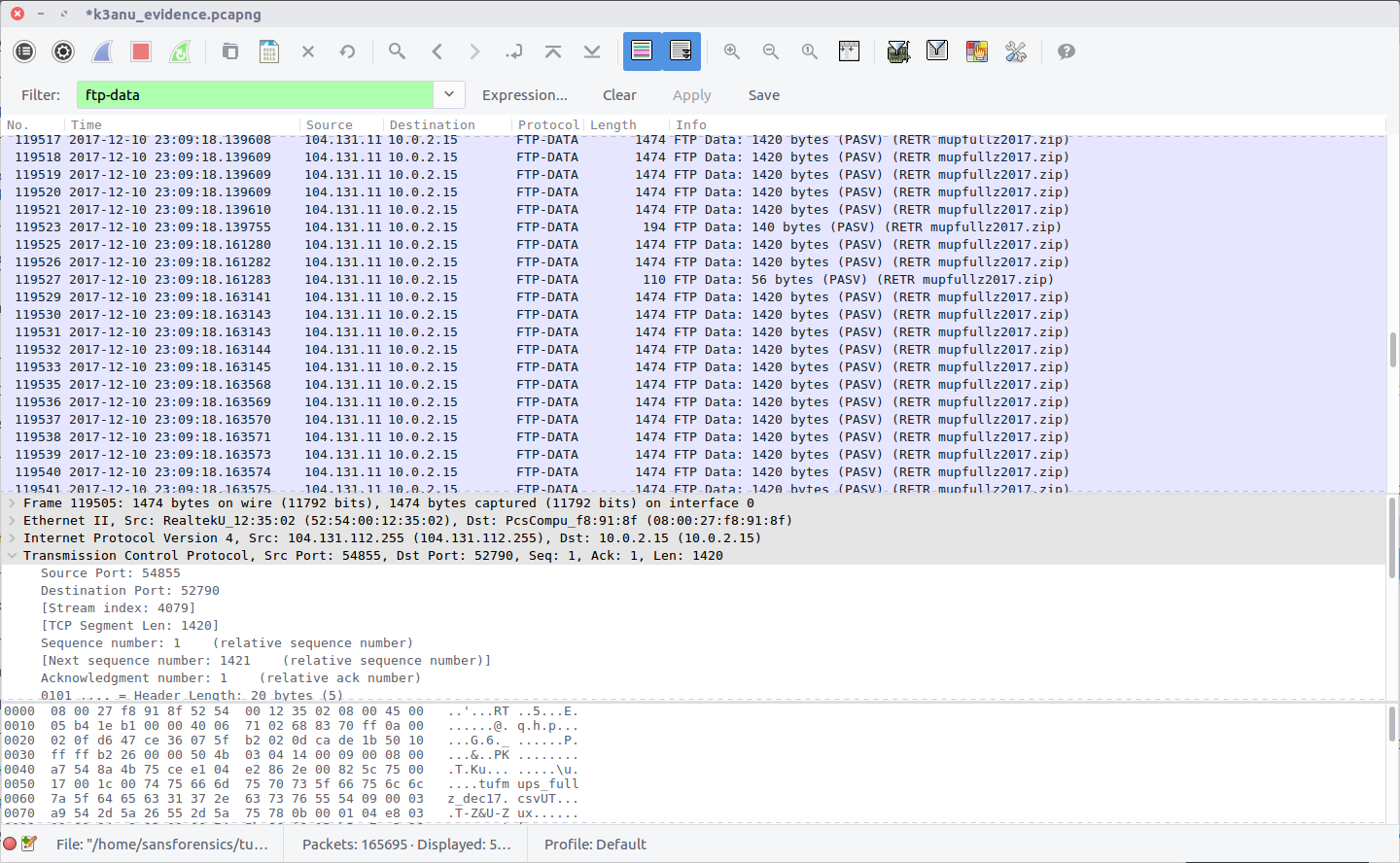
Task: Collapse the Transmission Control Protocol section
Action: (x=12, y=556)
